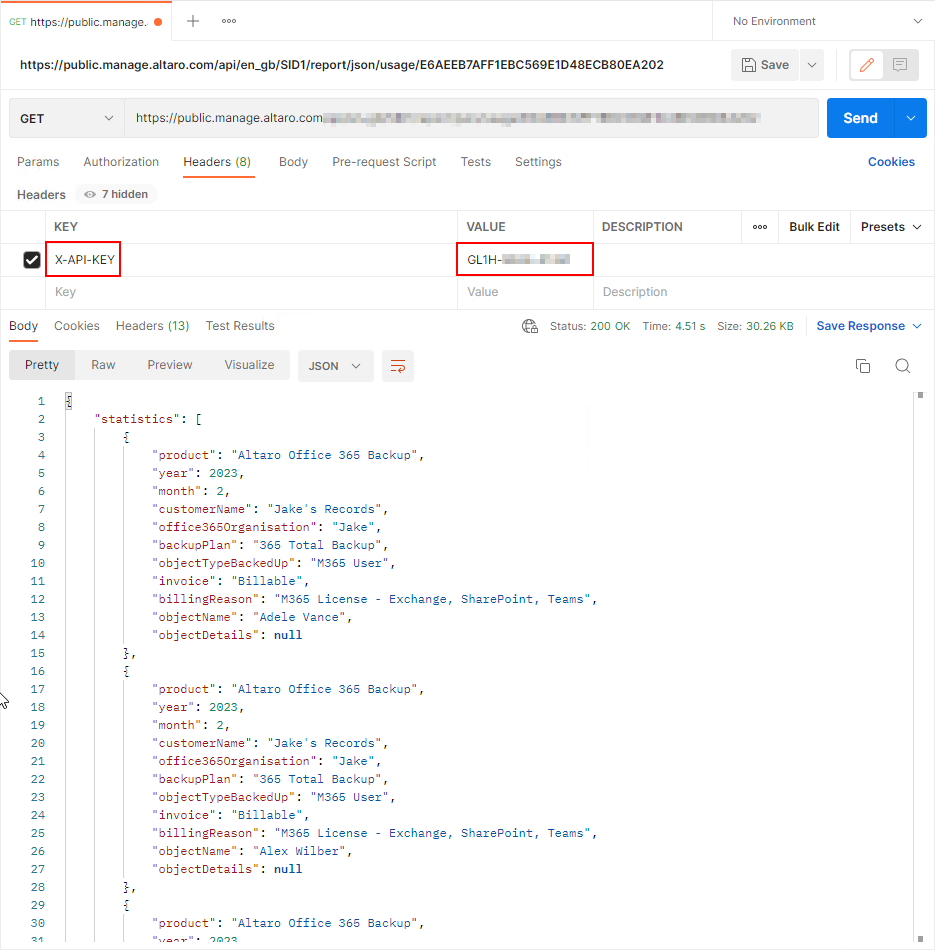Switch to the Params tab
The image size is (935, 950).
coord(38,162)
